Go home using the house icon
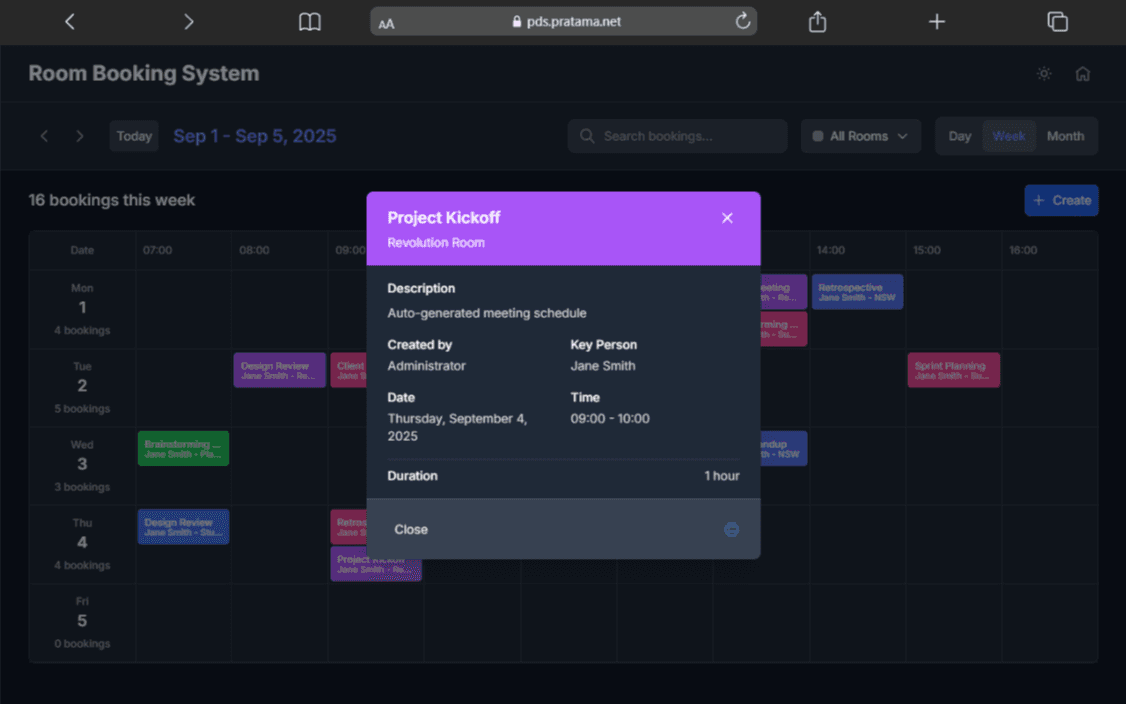The height and width of the screenshot is (704, 1126). (1082, 73)
